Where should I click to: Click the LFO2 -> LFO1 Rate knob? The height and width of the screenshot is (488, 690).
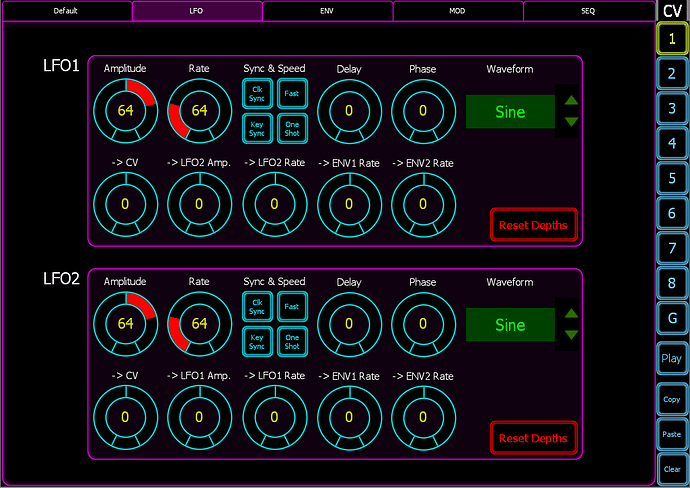(275, 418)
